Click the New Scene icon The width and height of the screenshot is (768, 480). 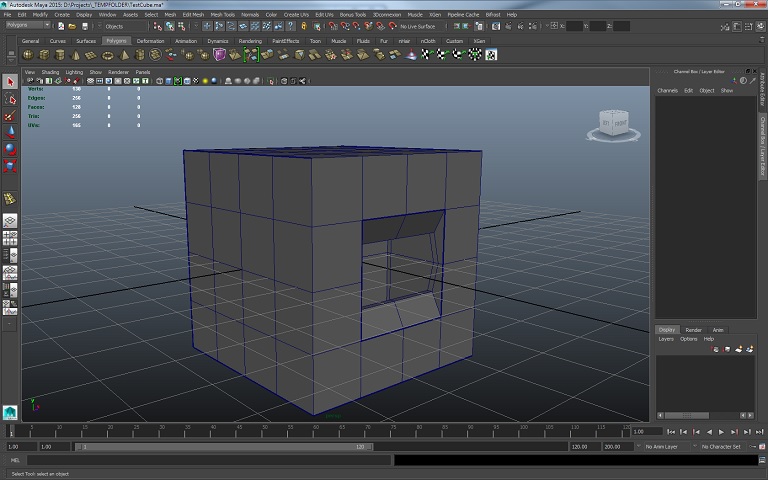pos(61,26)
